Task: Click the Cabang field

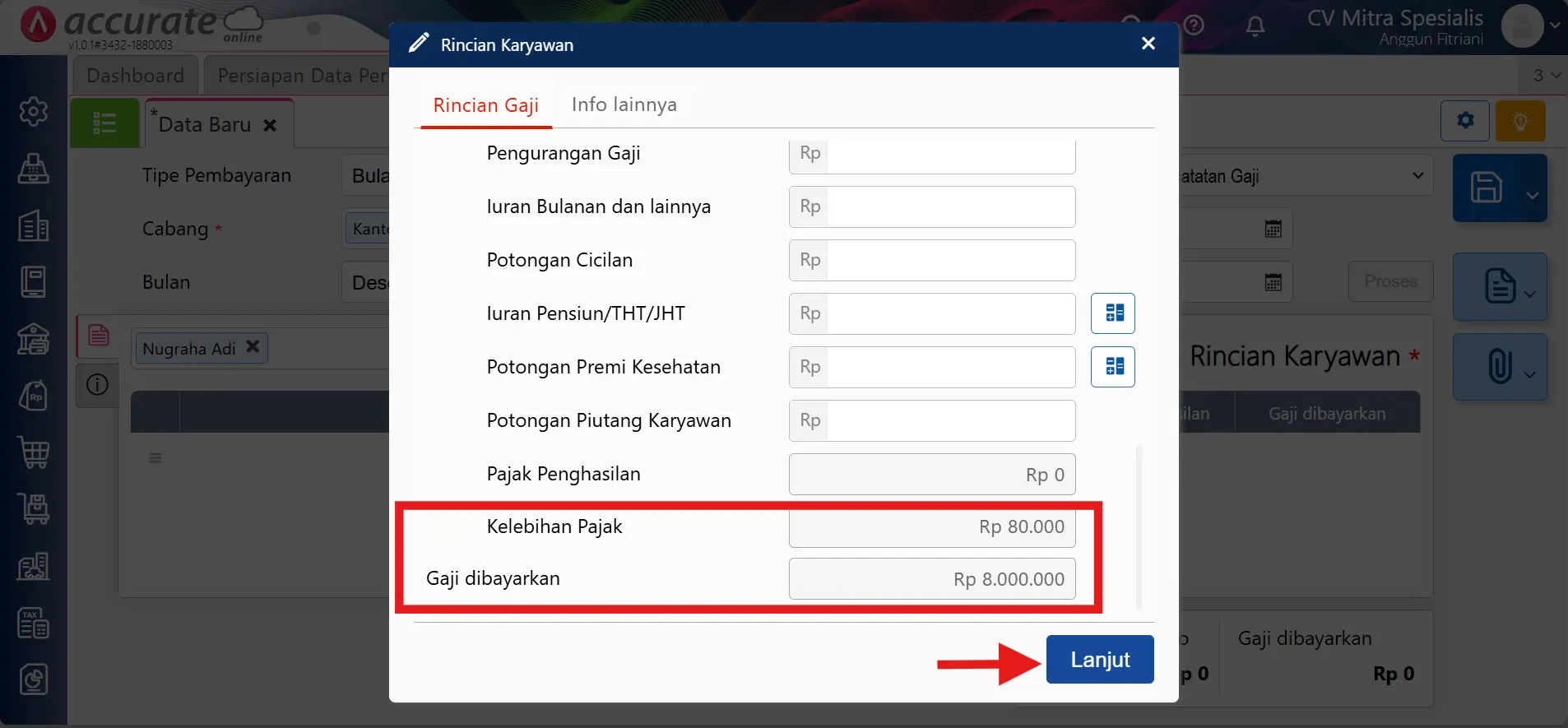Action: click(367, 229)
